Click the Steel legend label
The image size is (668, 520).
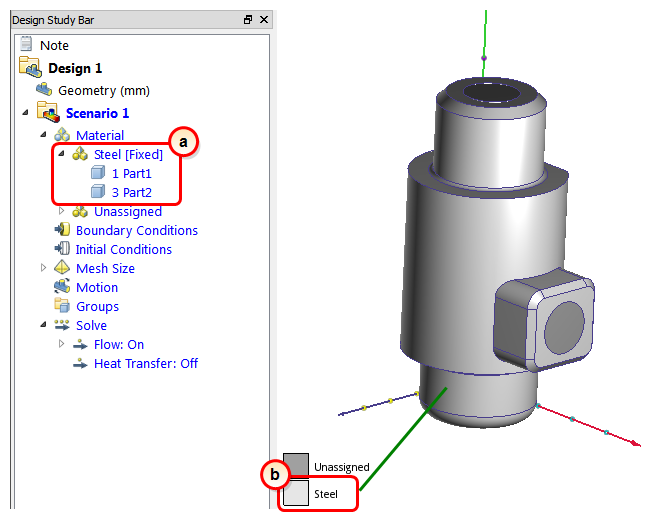(326, 494)
